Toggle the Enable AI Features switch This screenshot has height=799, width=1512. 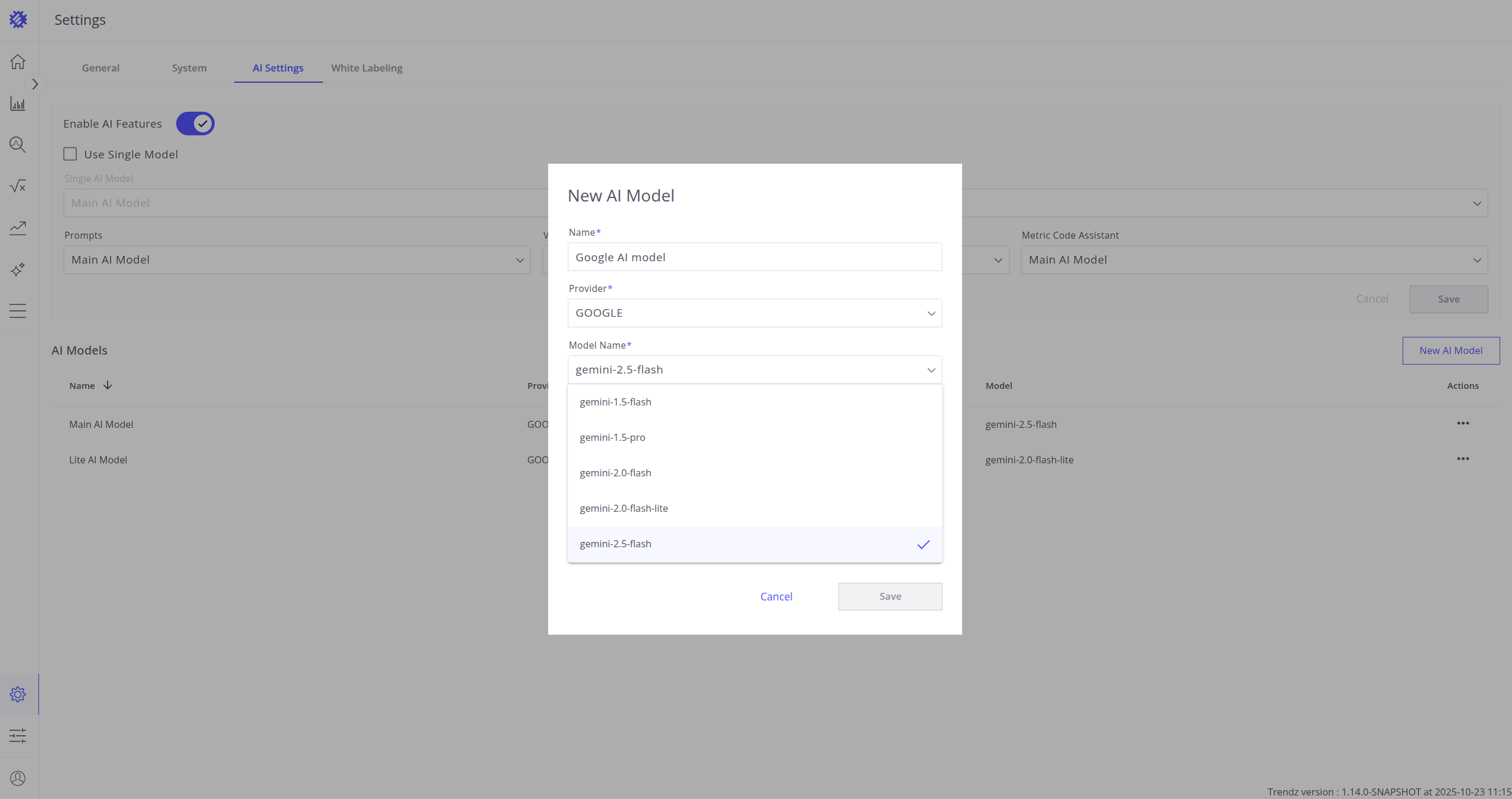pyautogui.click(x=195, y=124)
